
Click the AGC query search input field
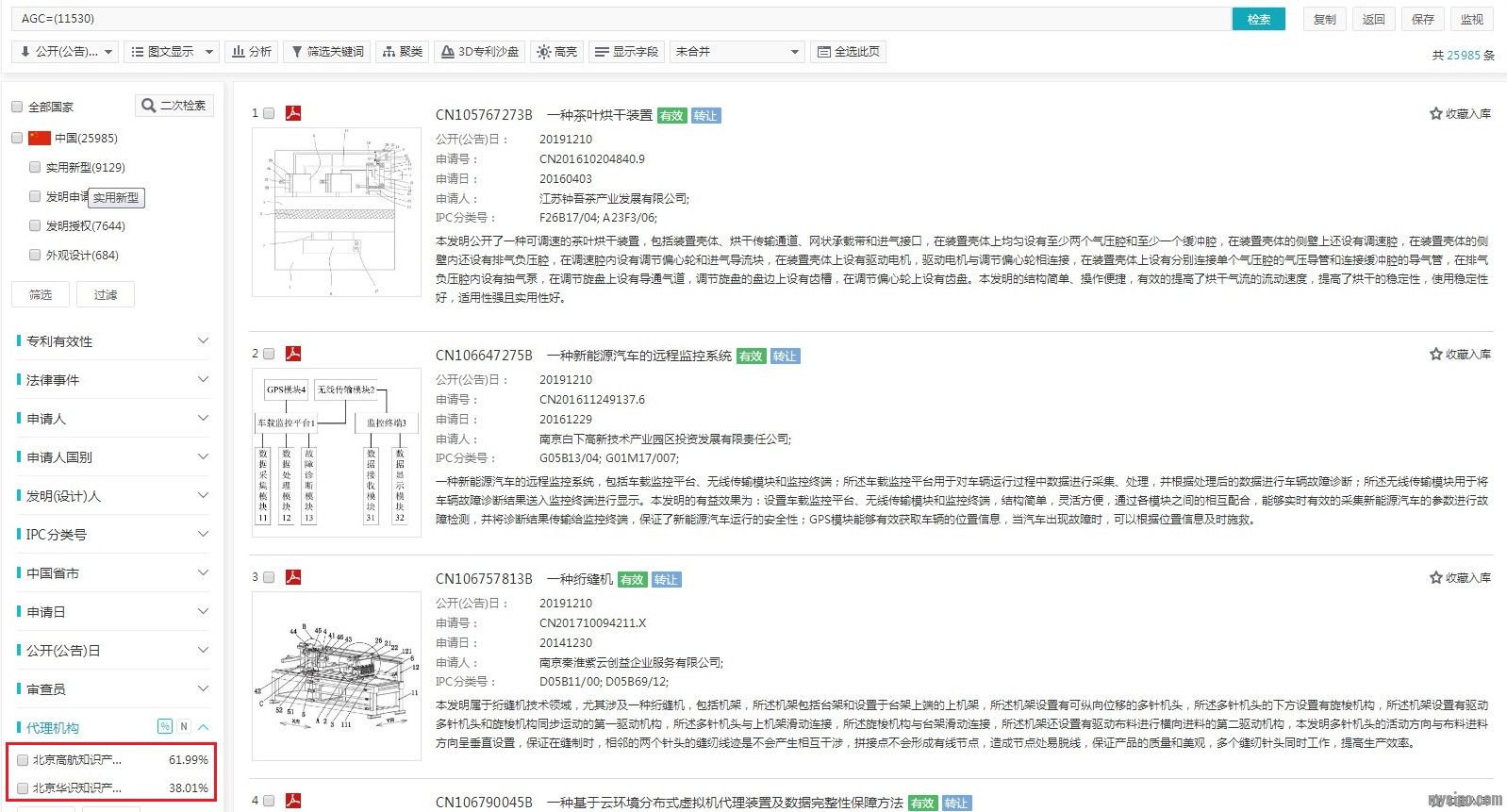pos(622,19)
